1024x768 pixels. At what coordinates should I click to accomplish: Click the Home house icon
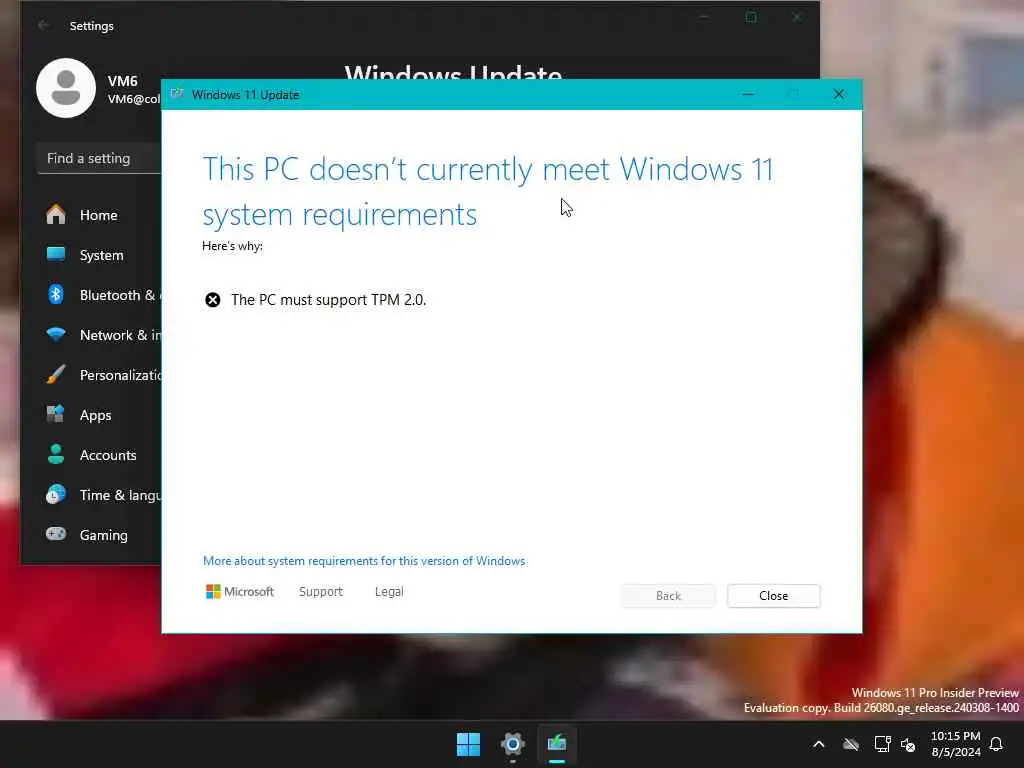coord(56,214)
